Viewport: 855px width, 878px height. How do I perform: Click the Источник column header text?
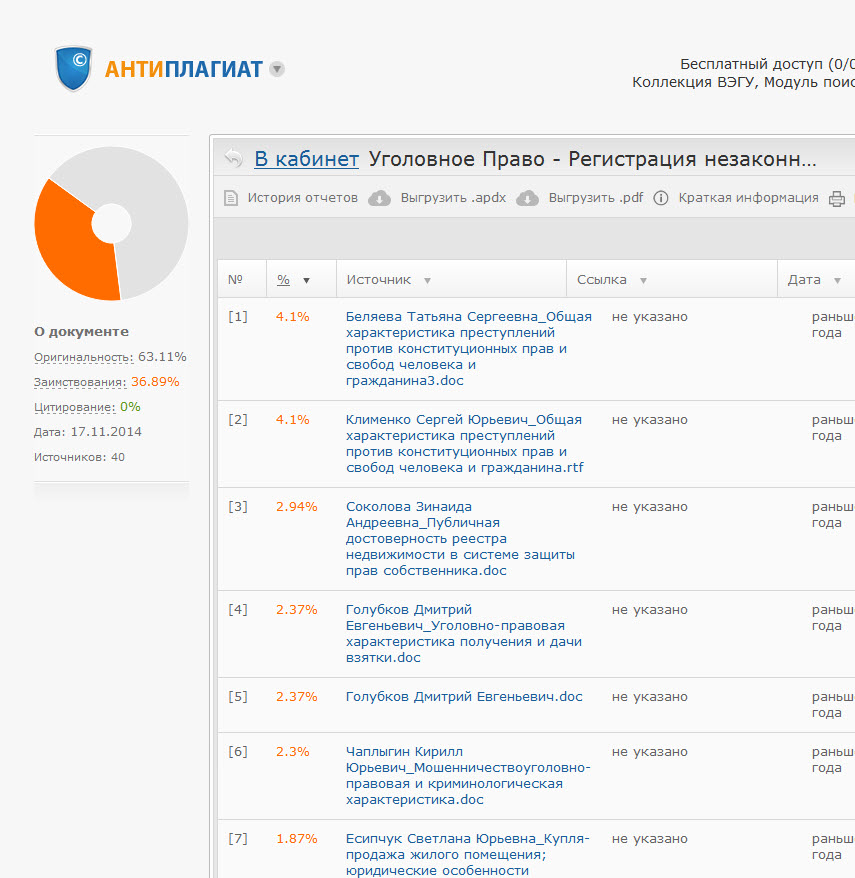tap(379, 279)
